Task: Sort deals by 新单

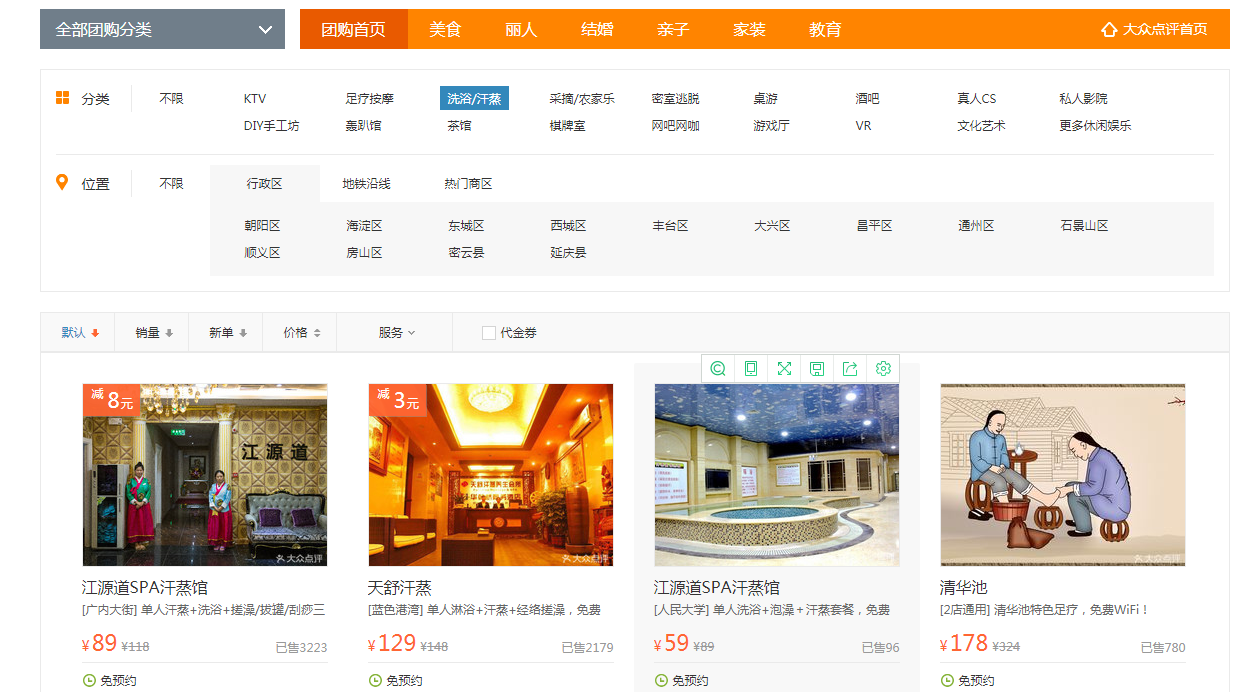Action: click(x=228, y=333)
